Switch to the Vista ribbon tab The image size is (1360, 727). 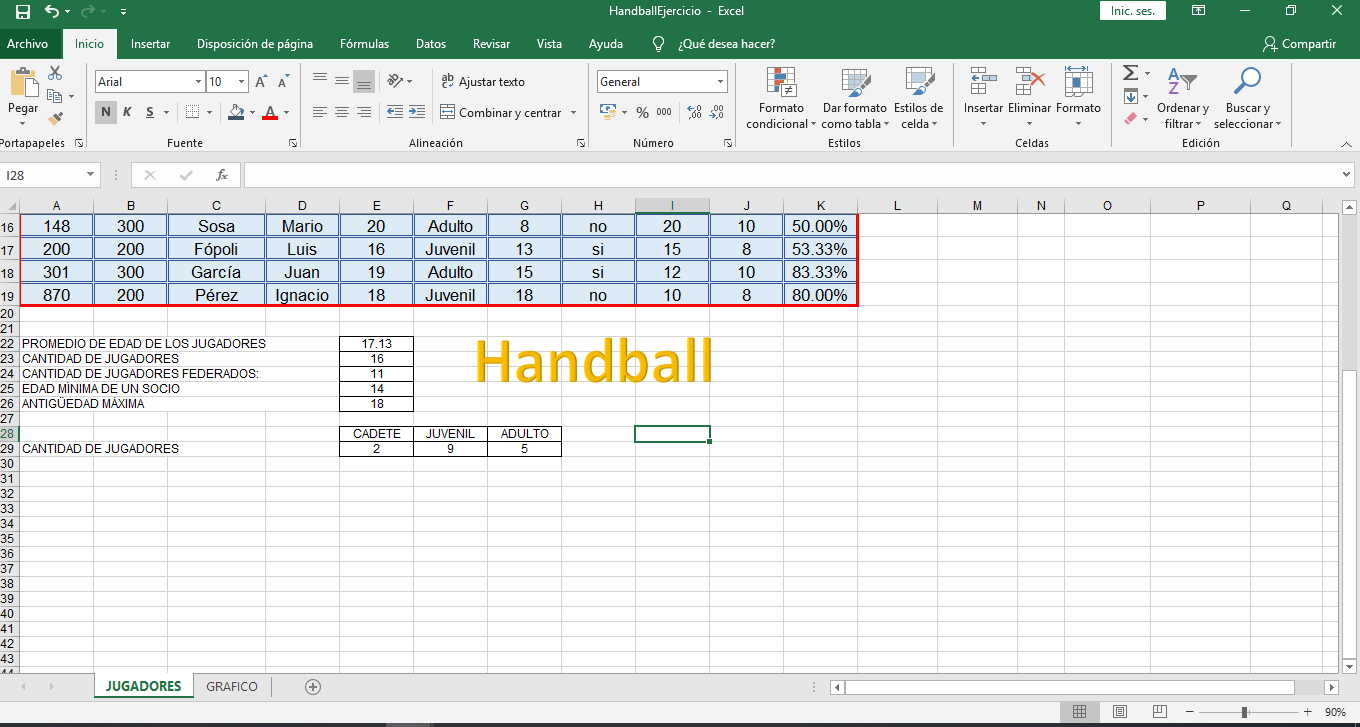pyautogui.click(x=549, y=44)
